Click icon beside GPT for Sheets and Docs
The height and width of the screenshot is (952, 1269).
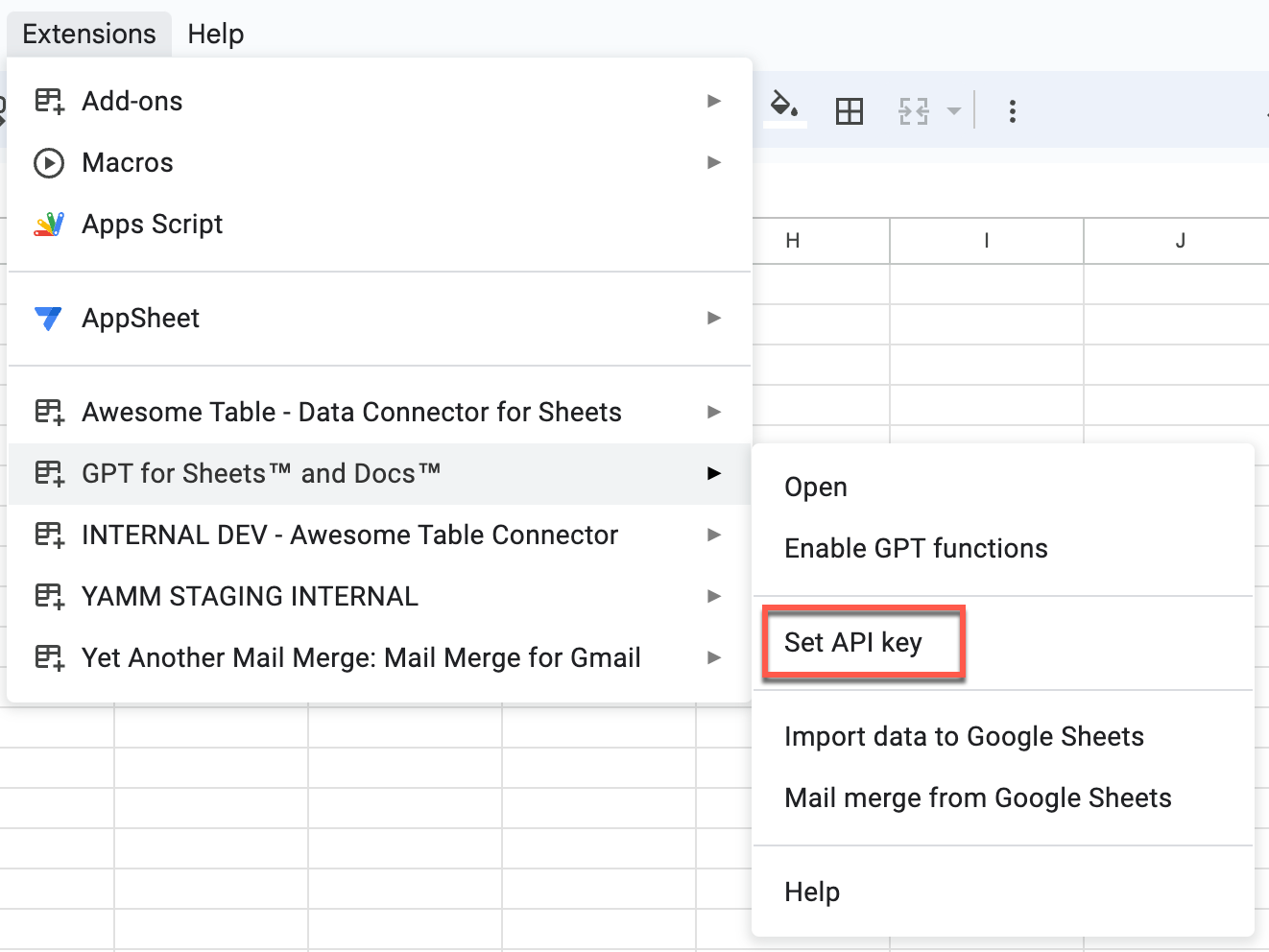pyautogui.click(x=49, y=473)
